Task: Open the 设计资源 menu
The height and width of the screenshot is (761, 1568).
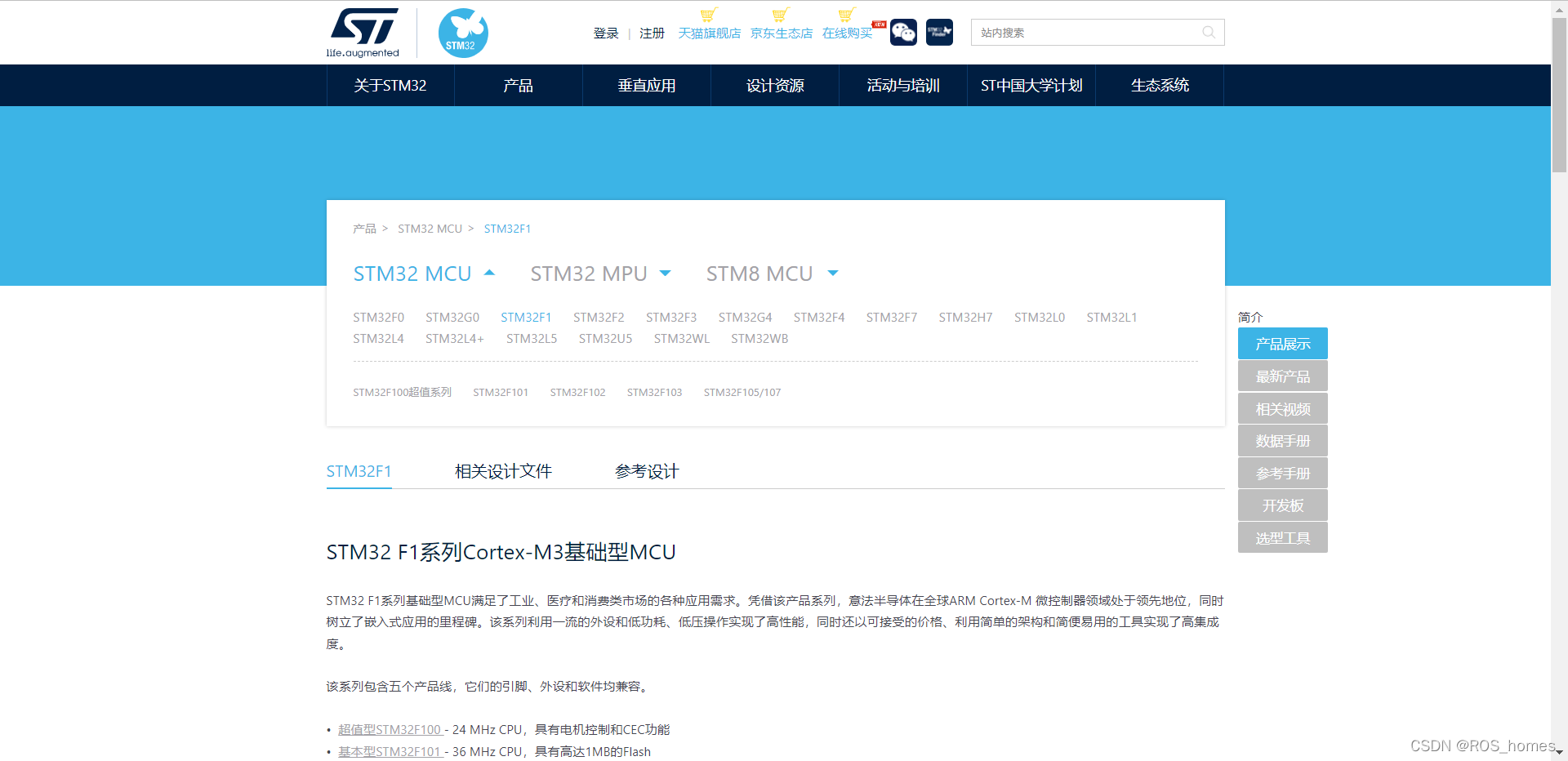Action: (775, 86)
